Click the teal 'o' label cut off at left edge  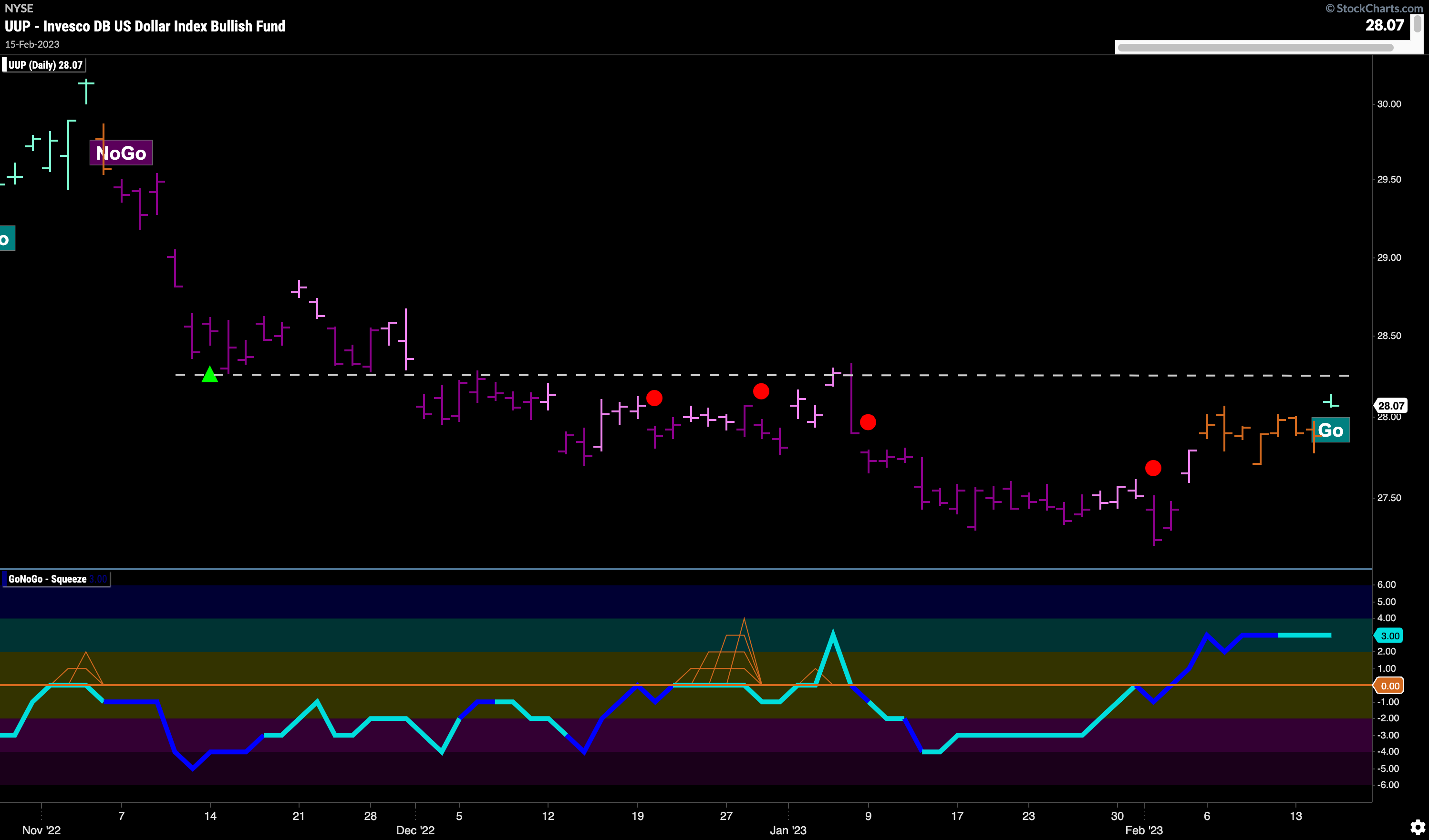[7, 238]
